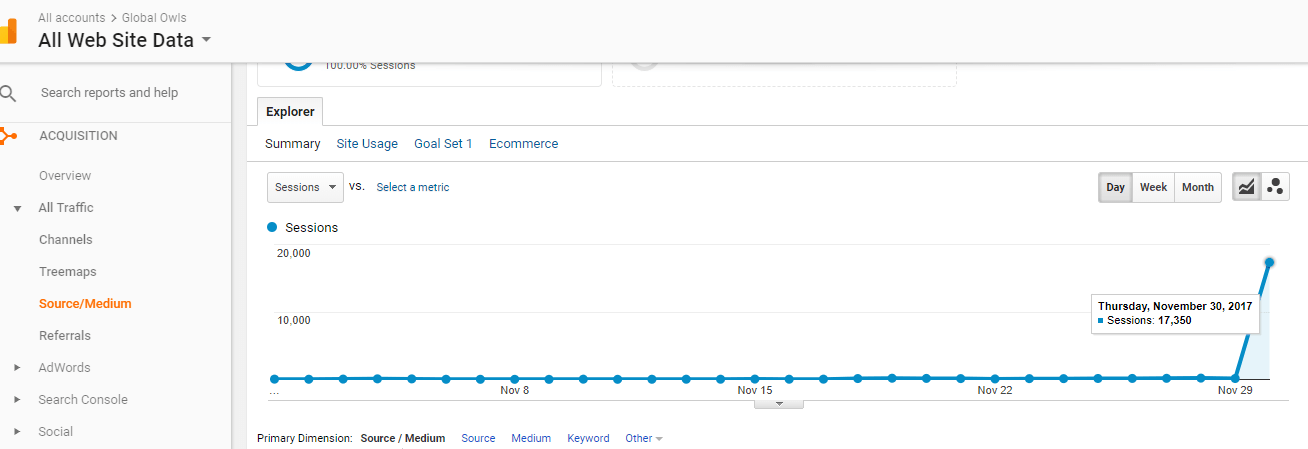Set primary dimension to Medium
Viewport: 1308px width, 449px height.
click(x=531, y=438)
